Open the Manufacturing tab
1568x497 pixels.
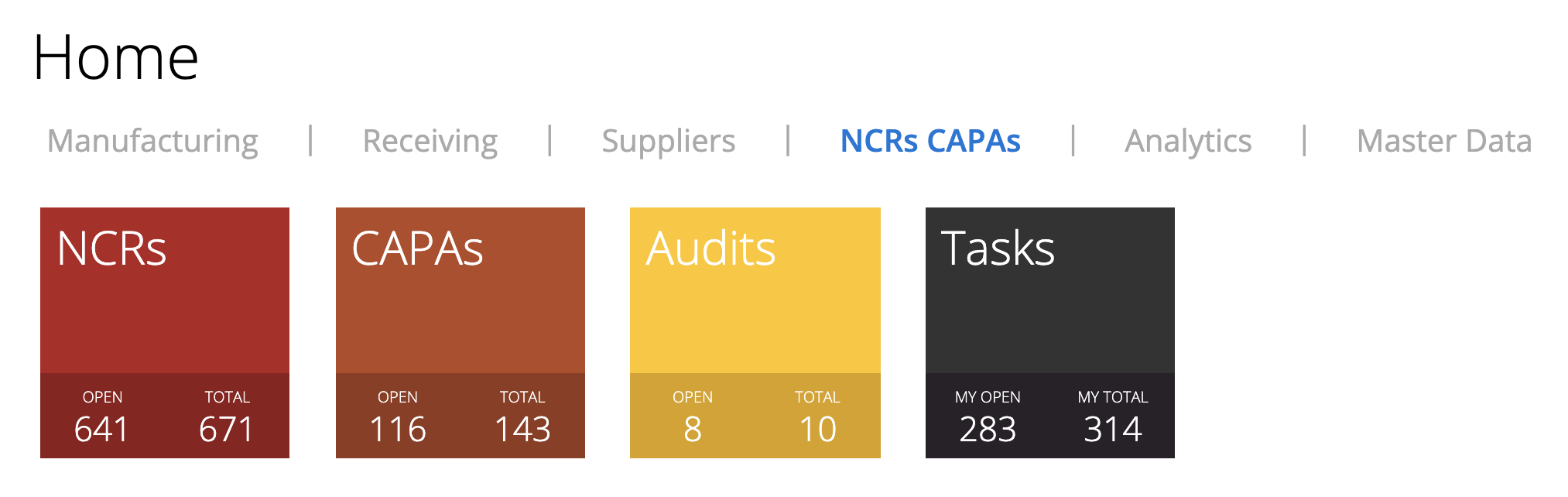(x=152, y=141)
